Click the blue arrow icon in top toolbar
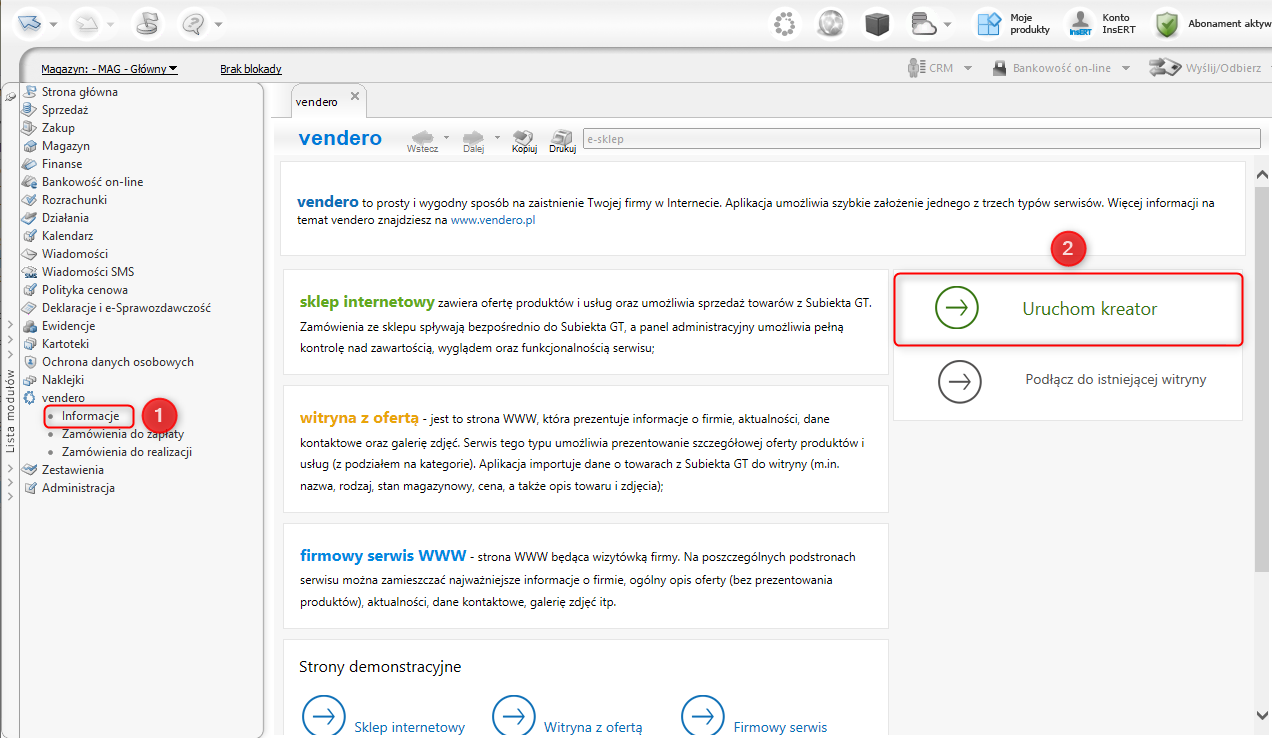The image size is (1272, 738). pyautogui.click(x=27, y=22)
